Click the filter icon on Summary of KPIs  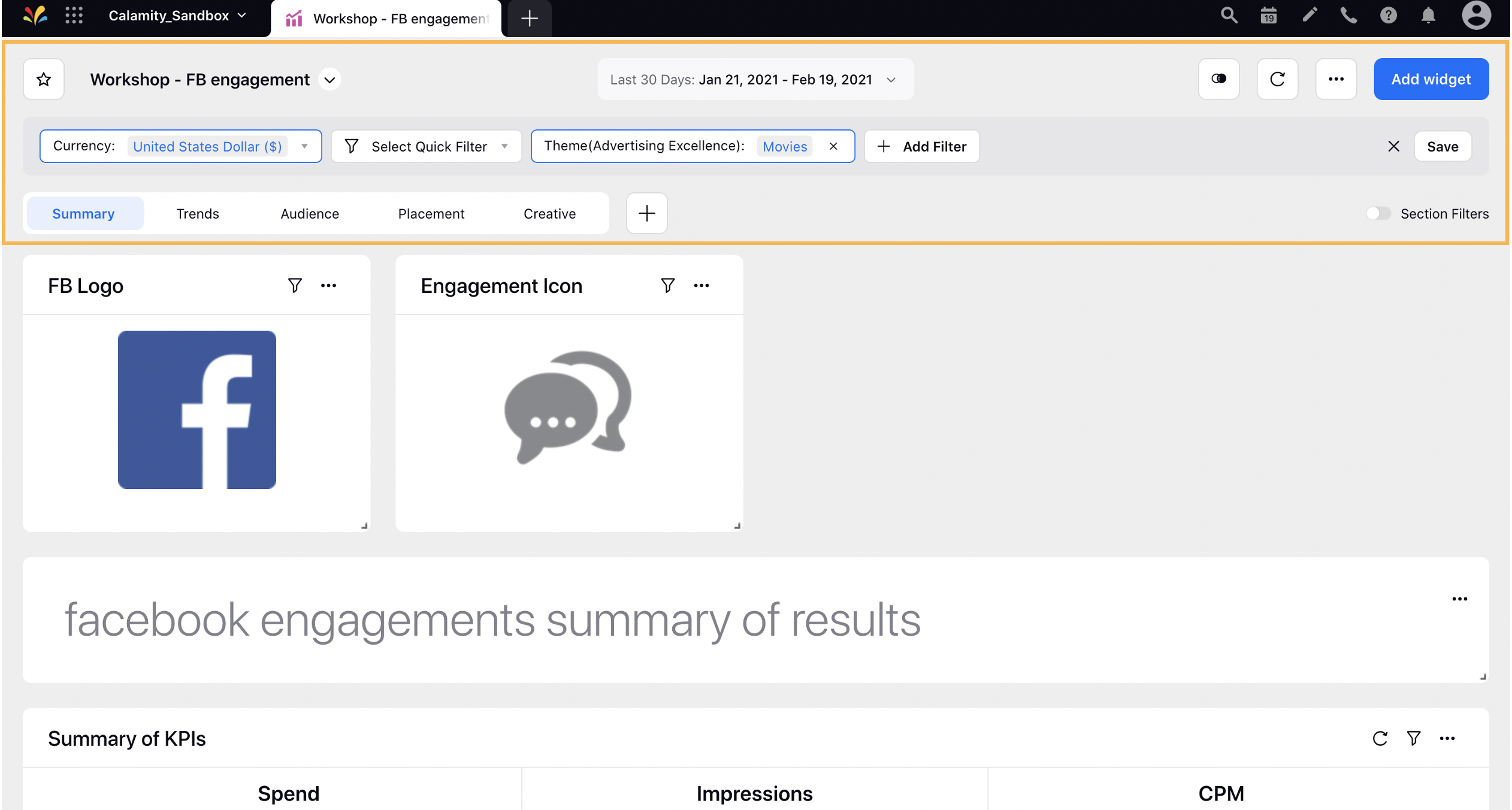click(x=1414, y=740)
